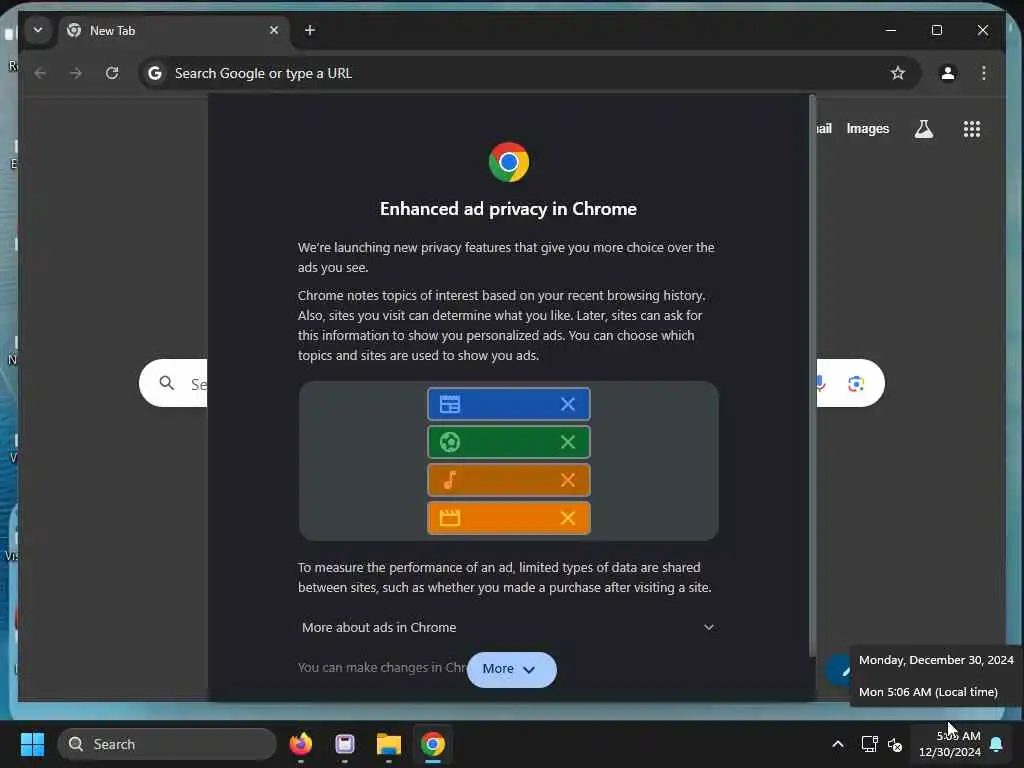Click the network display tray icon
This screenshot has height=768, width=1024.
pyautogui.click(x=869, y=744)
